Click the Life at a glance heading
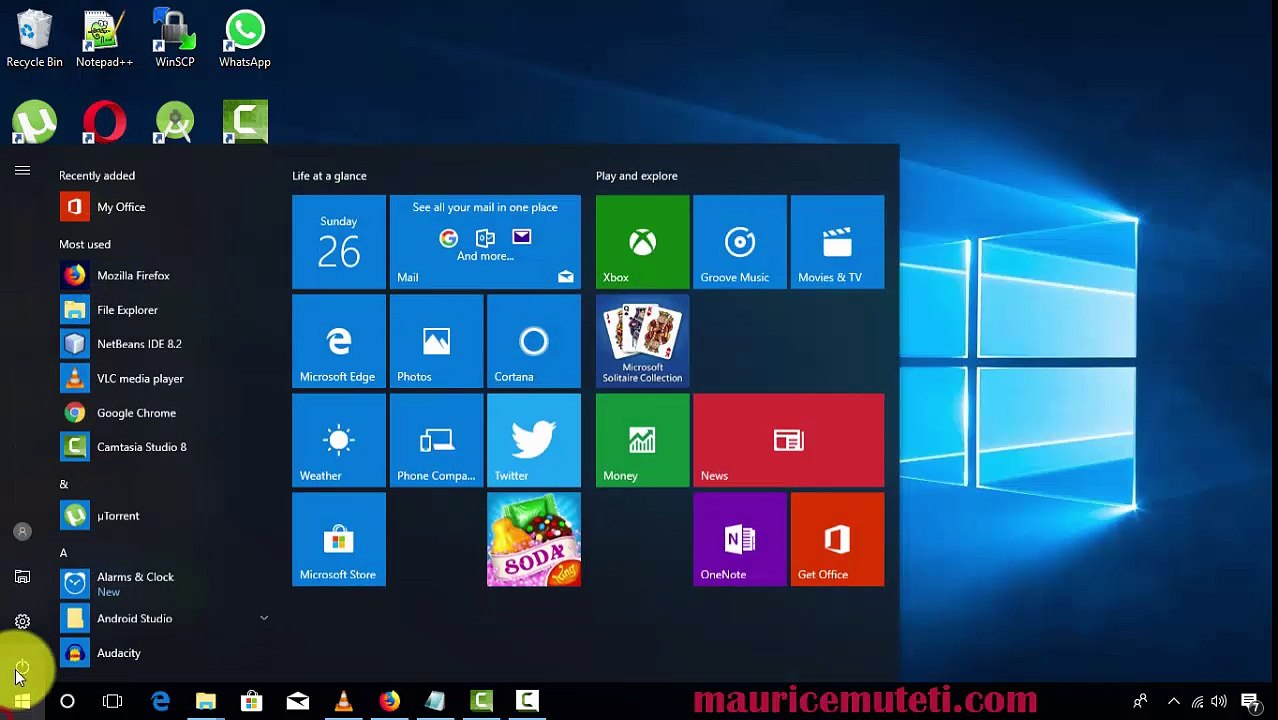 (329, 176)
